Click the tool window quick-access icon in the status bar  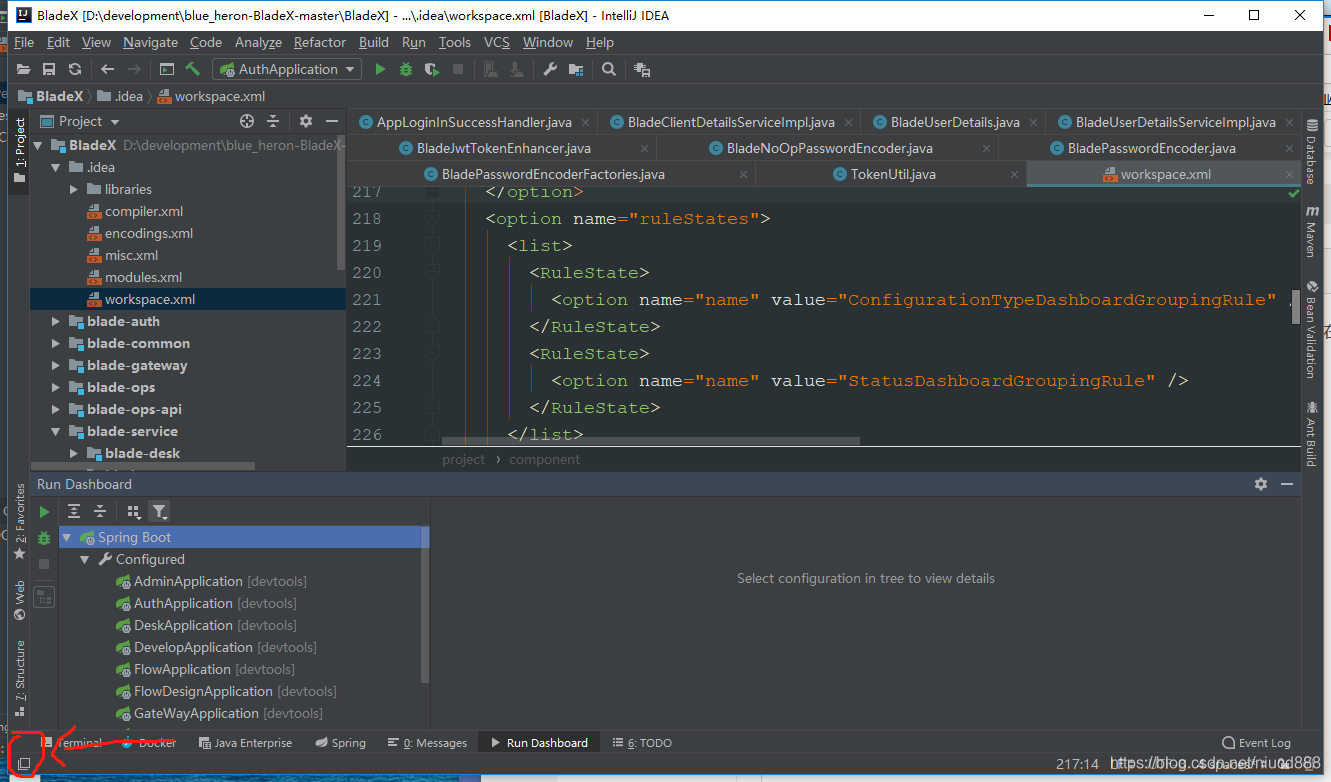[24, 764]
